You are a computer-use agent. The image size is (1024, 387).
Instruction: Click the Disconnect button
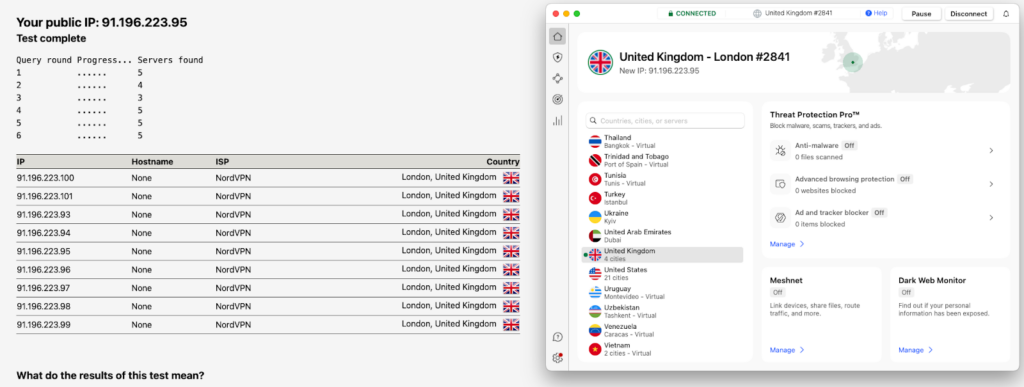click(969, 13)
